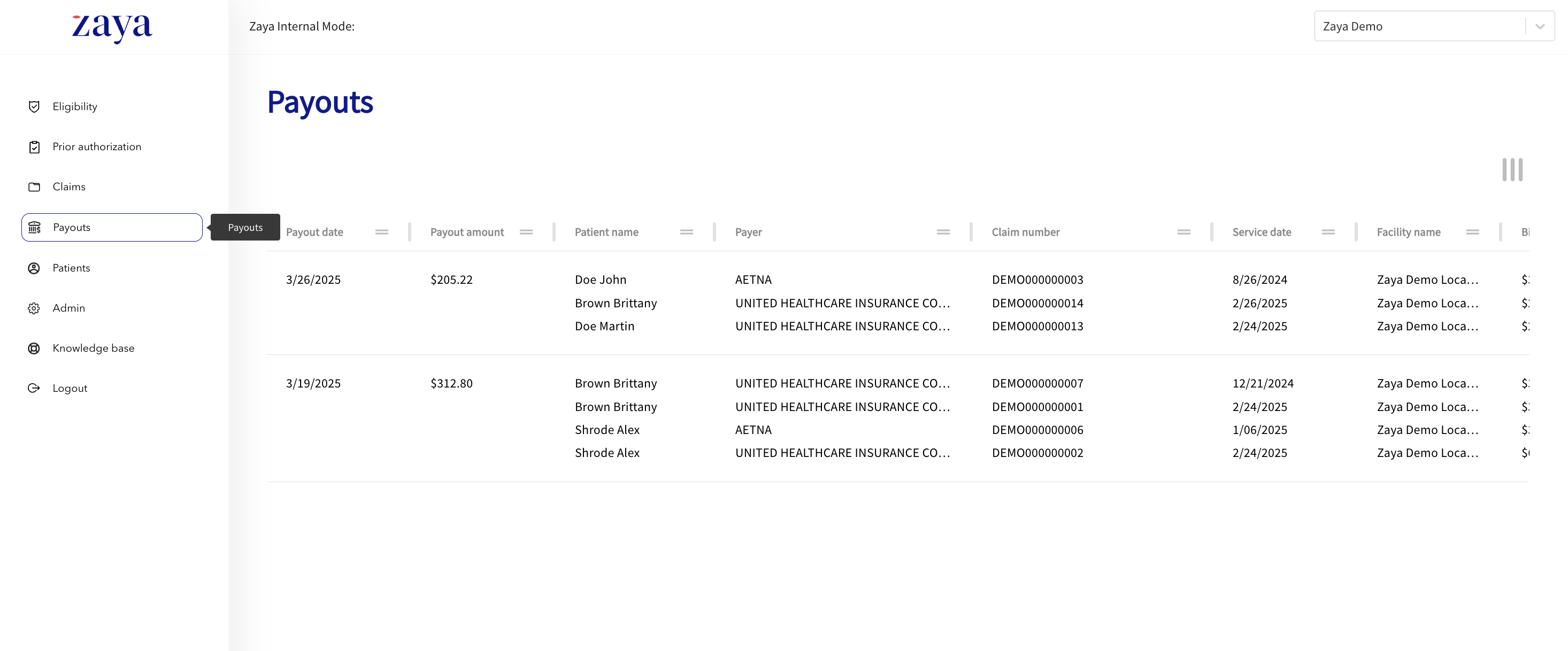1568x651 pixels.
Task: Go to the Claims menu item
Action: (69, 187)
